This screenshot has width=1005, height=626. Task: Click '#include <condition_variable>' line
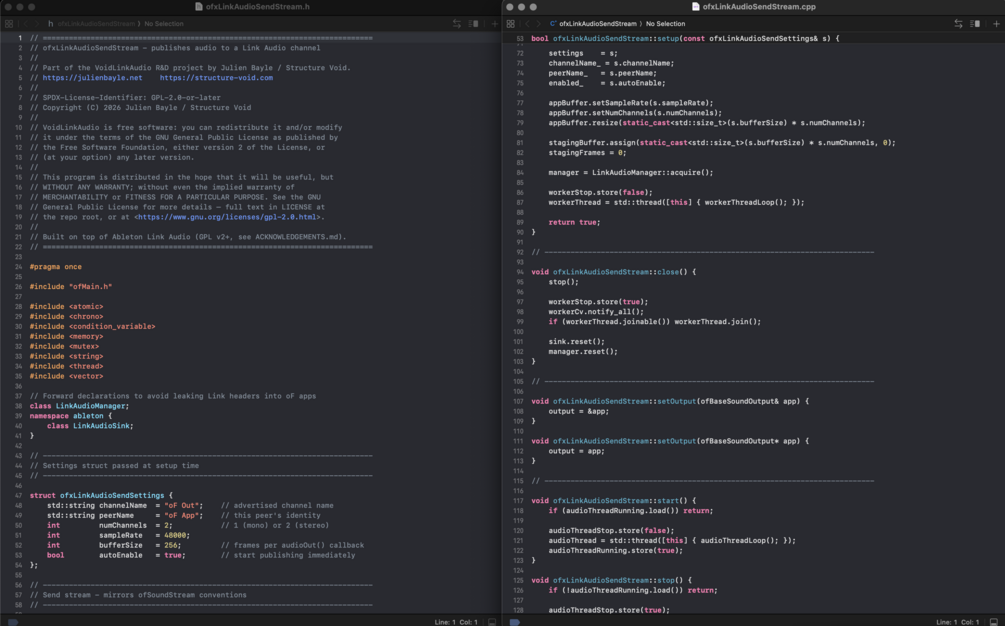(x=92, y=327)
